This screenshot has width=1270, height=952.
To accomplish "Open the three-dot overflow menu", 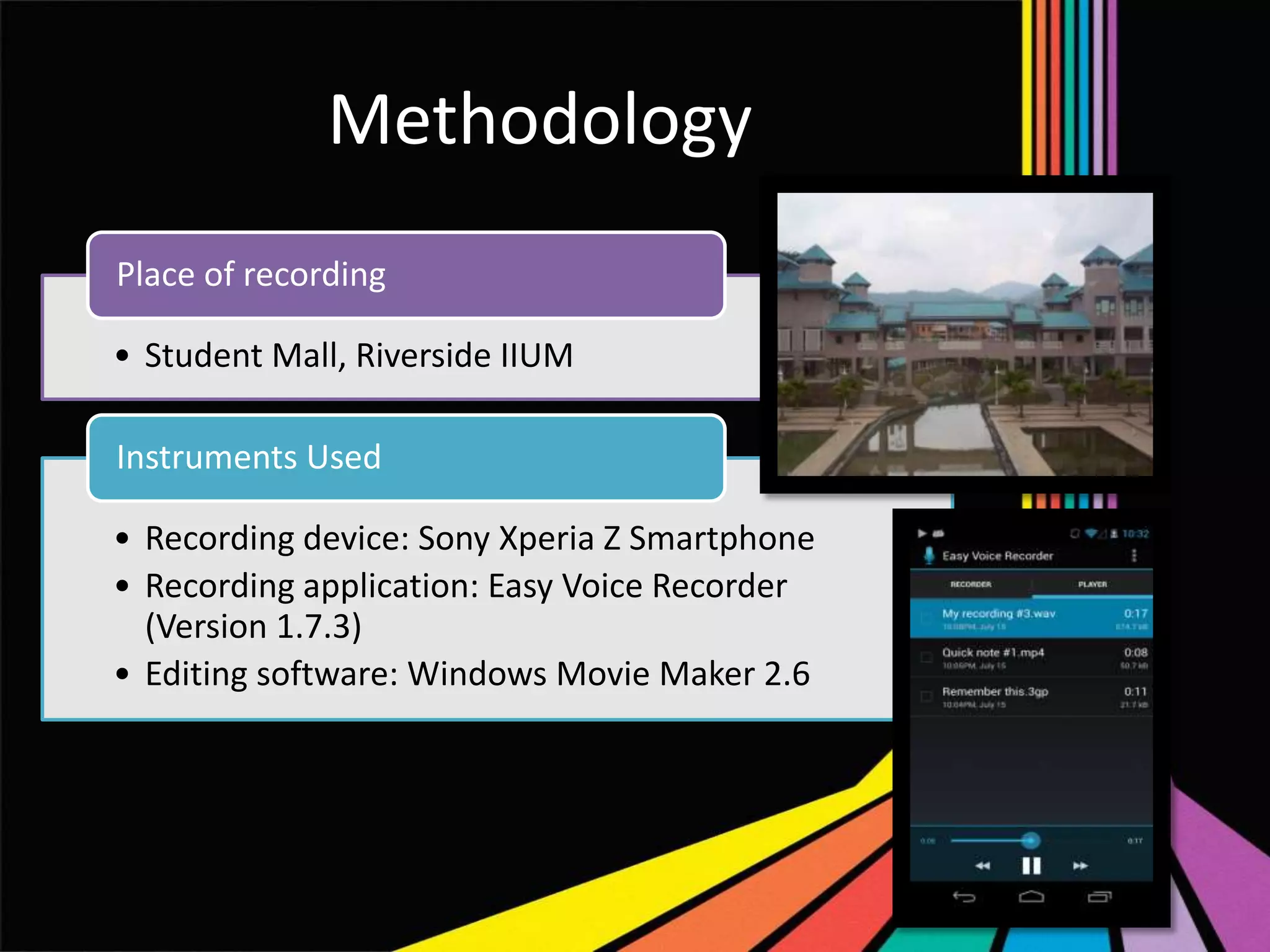I will 1134,555.
